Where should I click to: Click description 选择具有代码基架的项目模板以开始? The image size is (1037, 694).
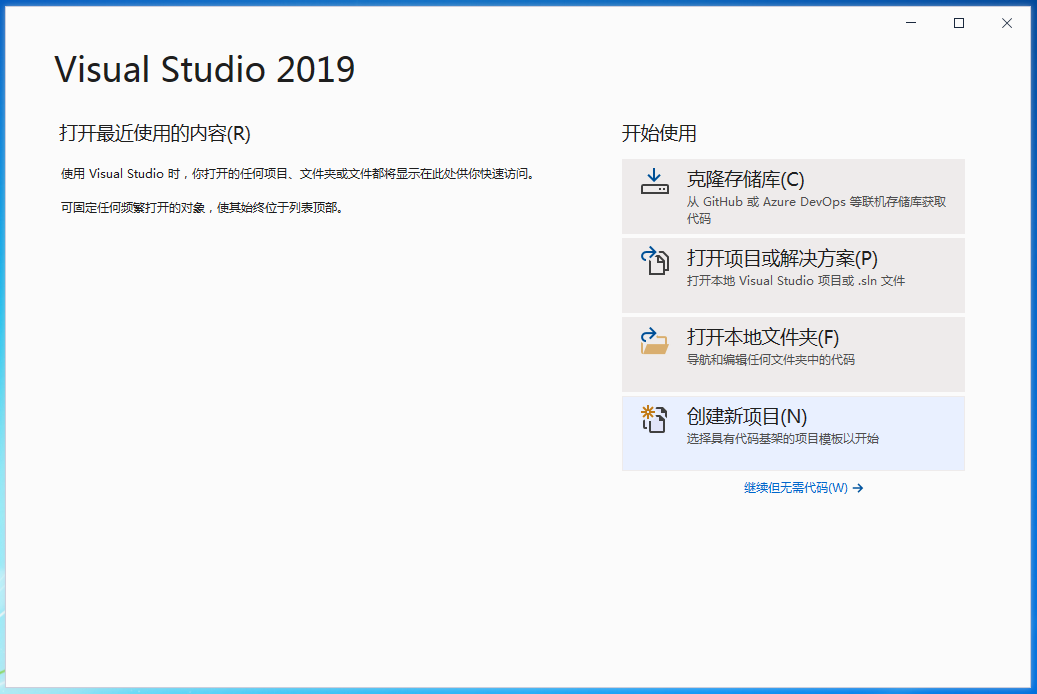pyautogui.click(x=782, y=439)
